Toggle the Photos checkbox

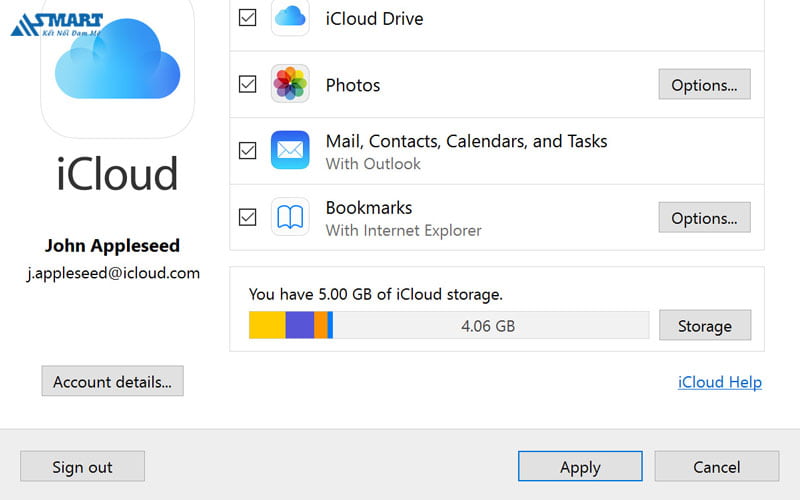tap(247, 84)
